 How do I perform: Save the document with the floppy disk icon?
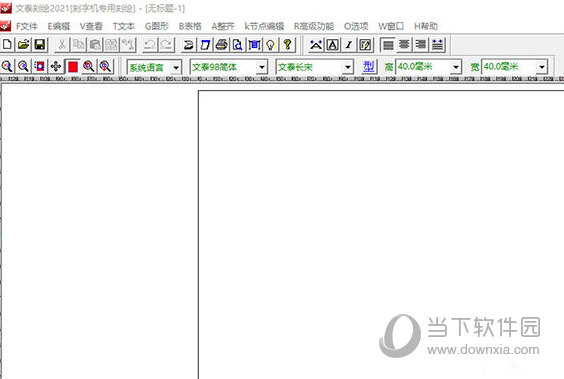[40, 45]
